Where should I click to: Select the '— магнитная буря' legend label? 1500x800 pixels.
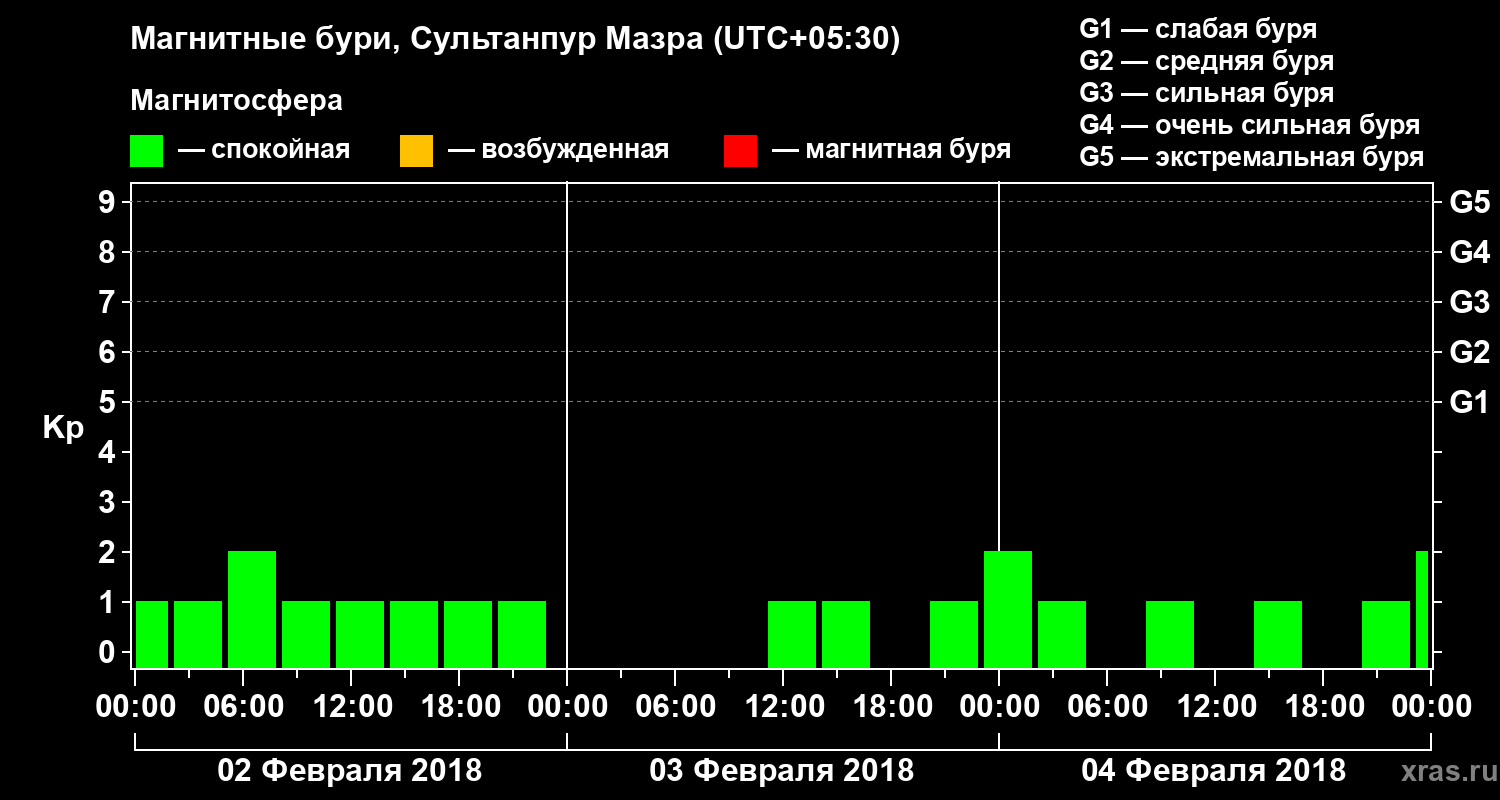pyautogui.click(x=891, y=150)
